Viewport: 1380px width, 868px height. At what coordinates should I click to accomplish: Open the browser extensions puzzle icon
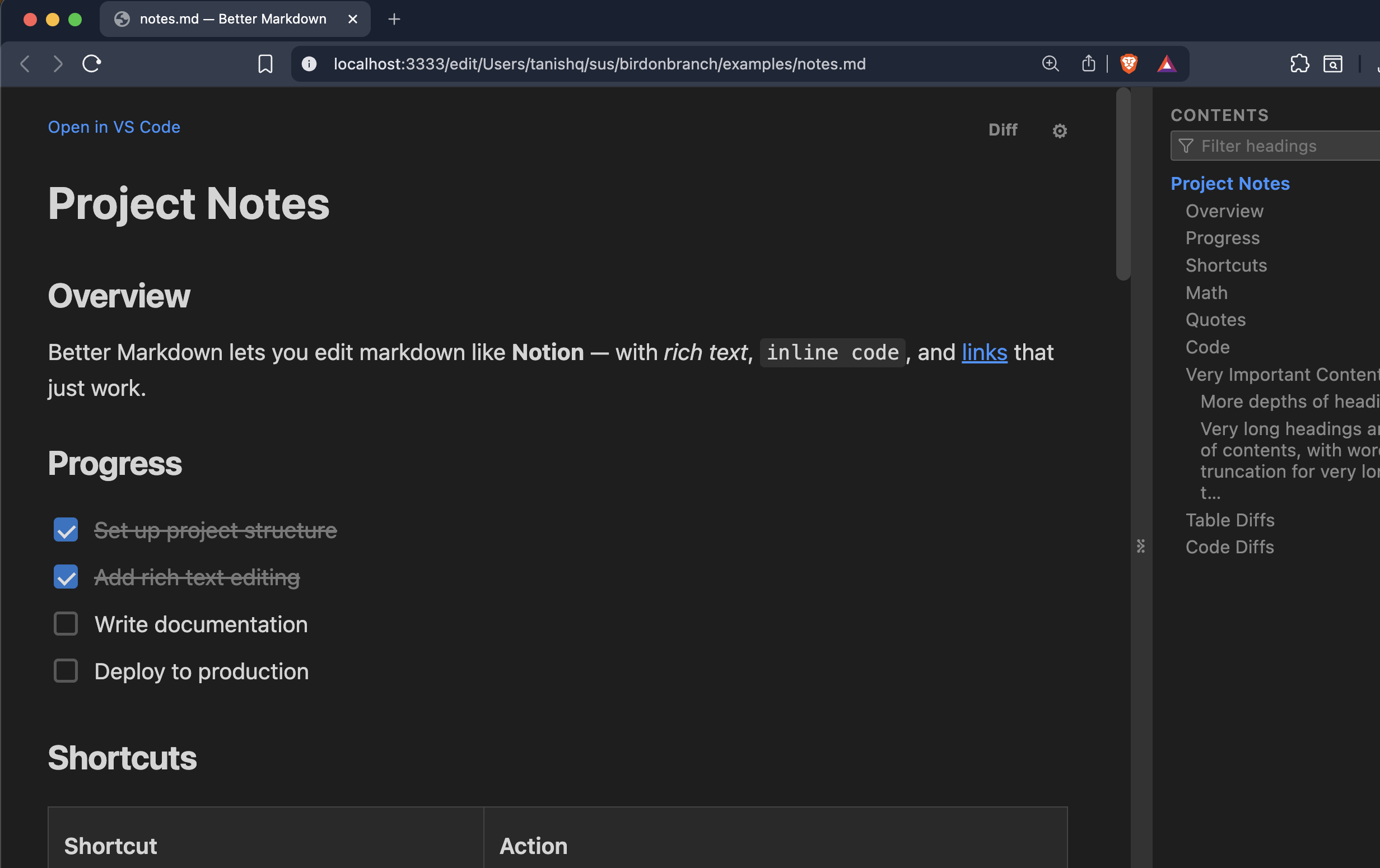coord(1300,64)
